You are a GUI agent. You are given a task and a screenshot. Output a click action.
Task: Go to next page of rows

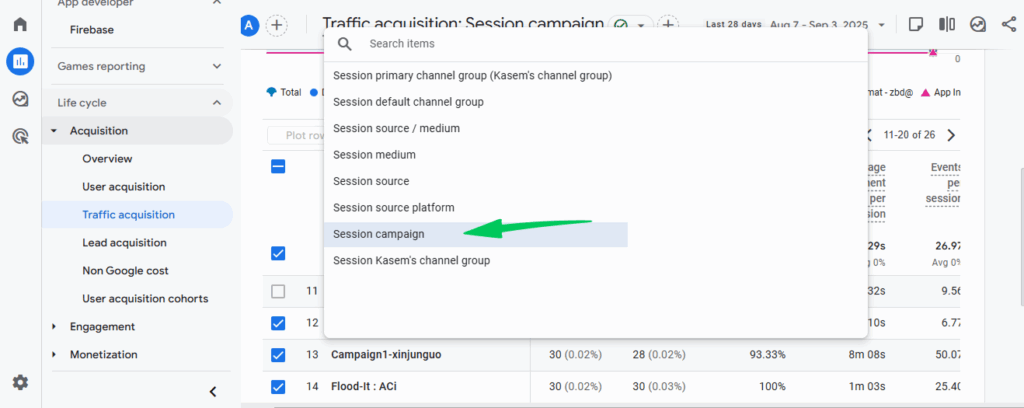(x=951, y=135)
